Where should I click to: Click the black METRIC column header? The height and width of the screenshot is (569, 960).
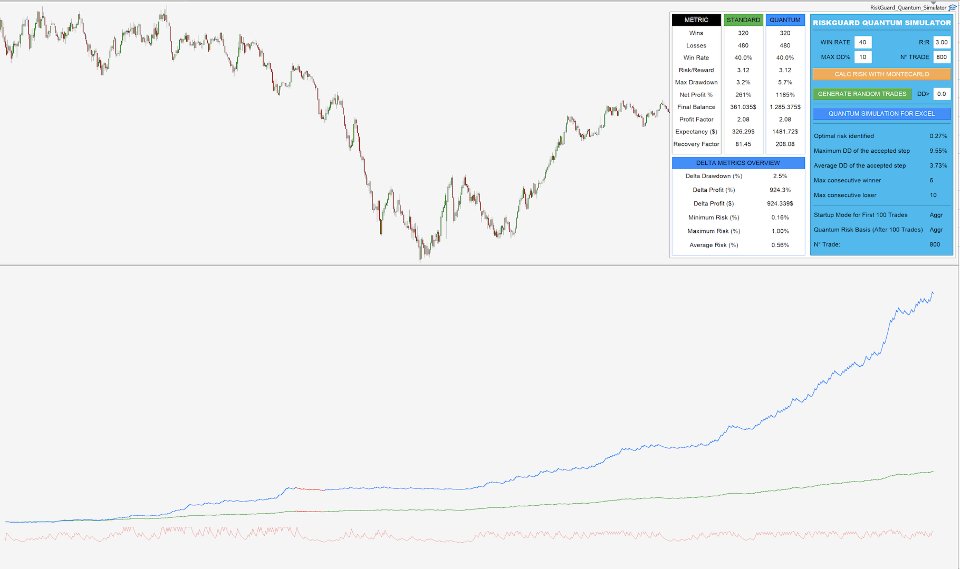click(695, 19)
